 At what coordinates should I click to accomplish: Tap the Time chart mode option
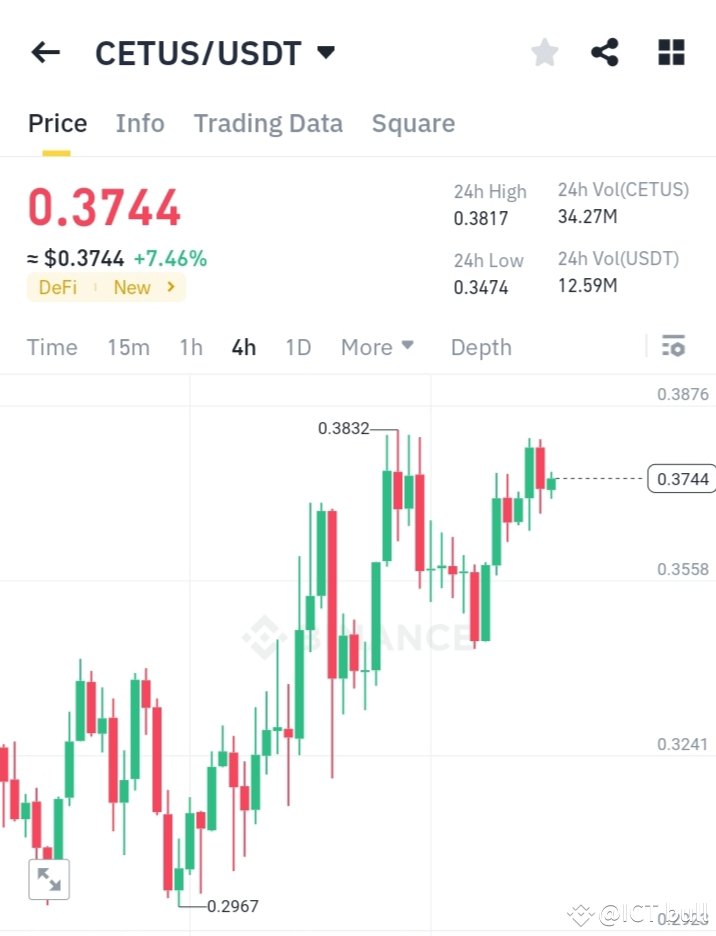(x=52, y=347)
